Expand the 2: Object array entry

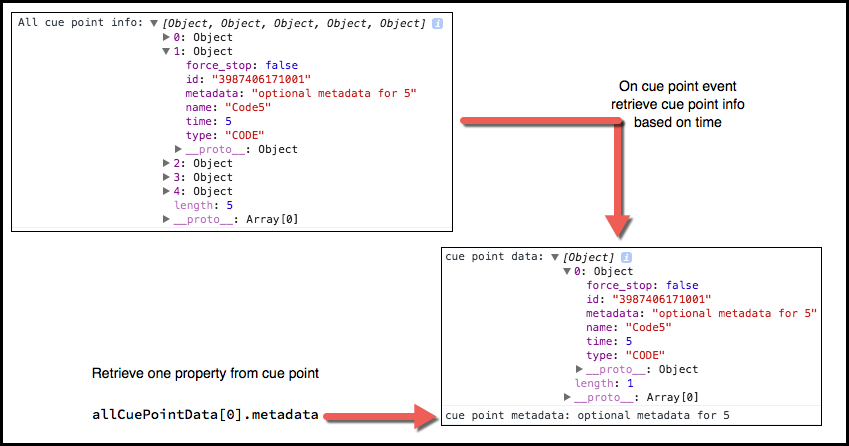click(167, 163)
